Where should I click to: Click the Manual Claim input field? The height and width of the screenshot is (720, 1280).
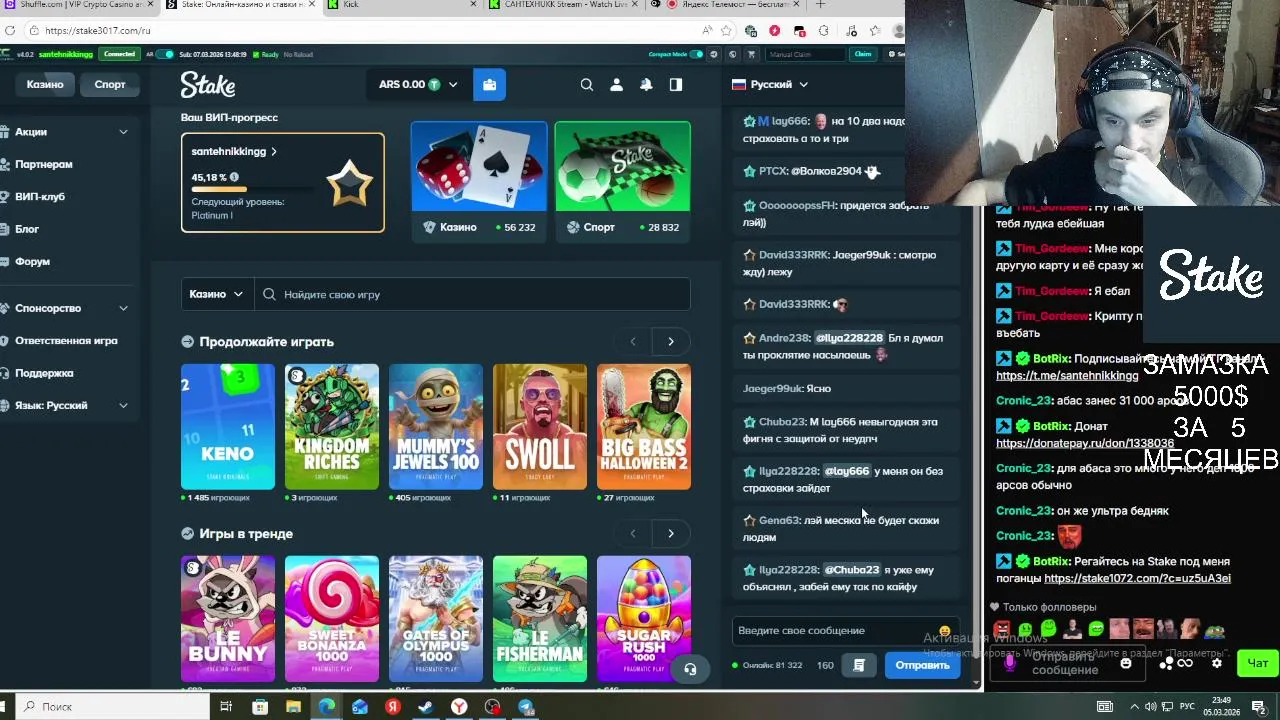click(806, 54)
